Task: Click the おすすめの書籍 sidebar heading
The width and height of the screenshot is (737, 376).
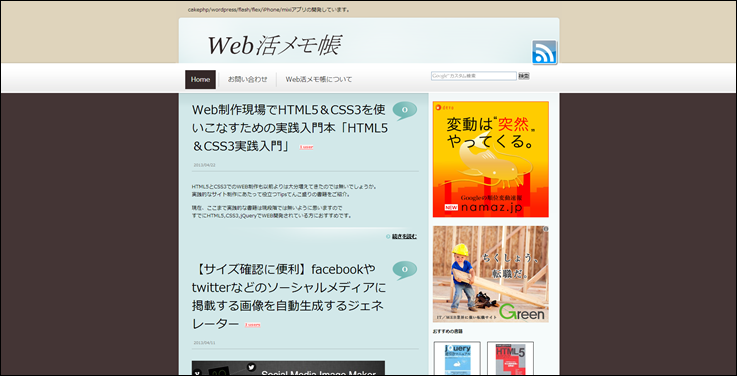Action: 447,331
